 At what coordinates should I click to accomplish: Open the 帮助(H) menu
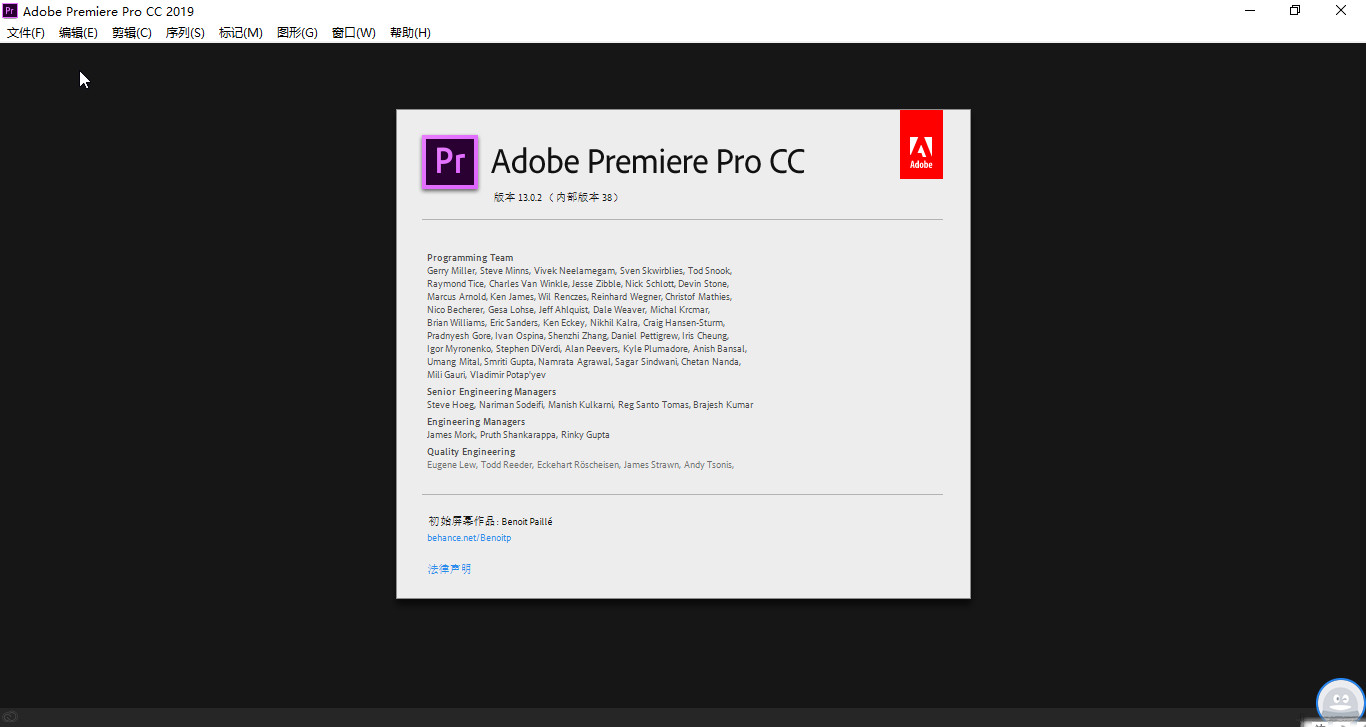pyautogui.click(x=410, y=33)
